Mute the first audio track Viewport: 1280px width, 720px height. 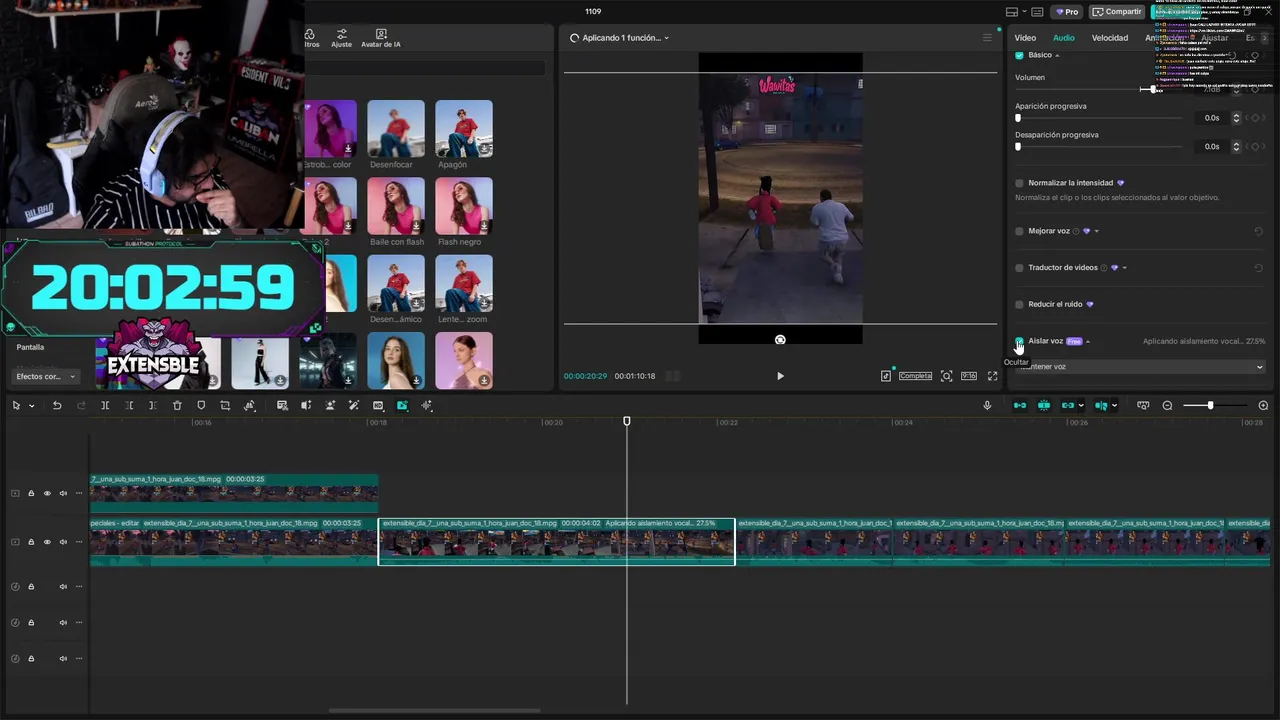pos(63,586)
